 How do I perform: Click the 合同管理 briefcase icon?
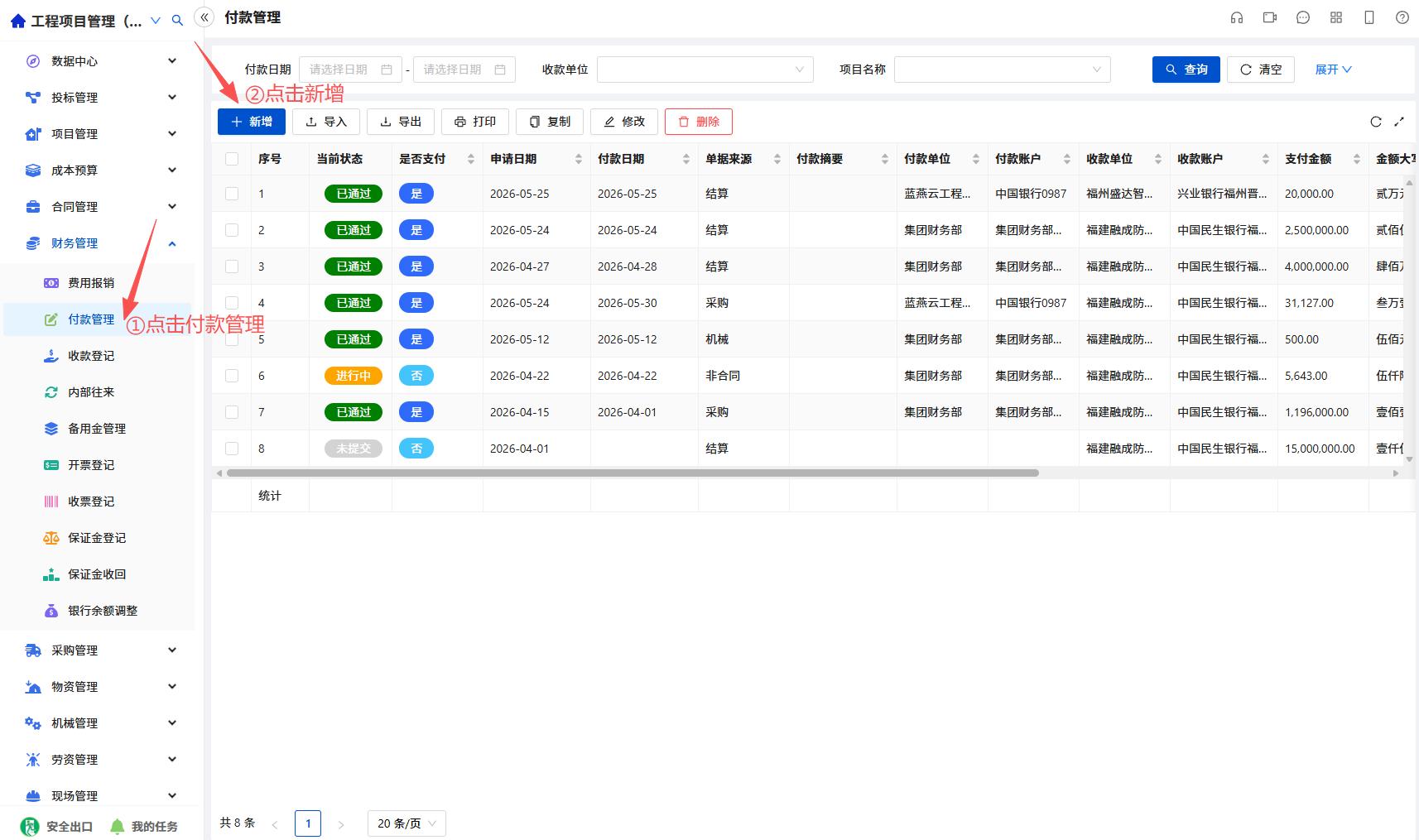(x=33, y=207)
